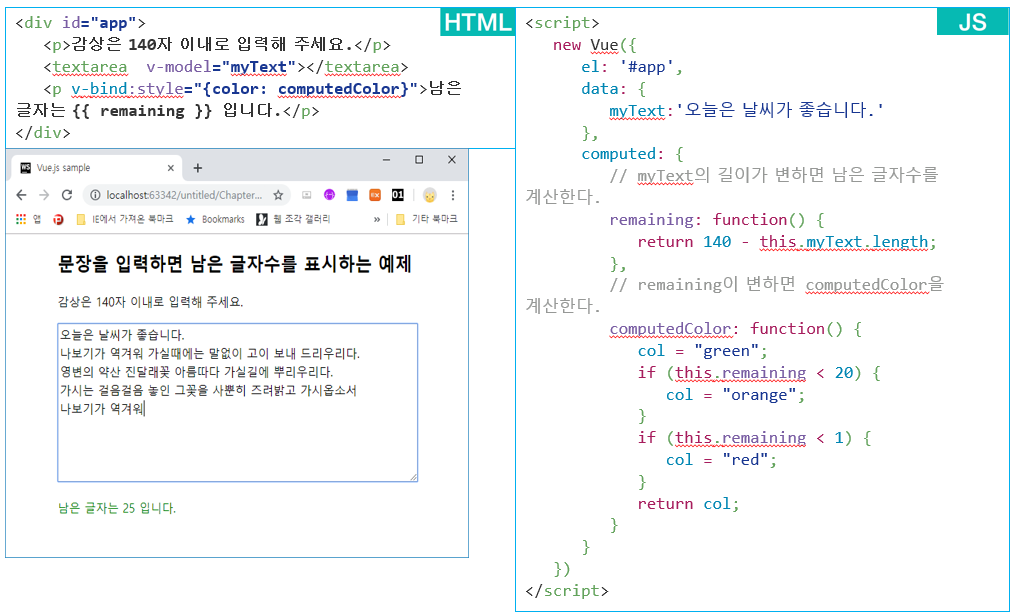1014x615 pixels.
Task: Open the '기타 북마크' folder
Action: click(x=426, y=220)
